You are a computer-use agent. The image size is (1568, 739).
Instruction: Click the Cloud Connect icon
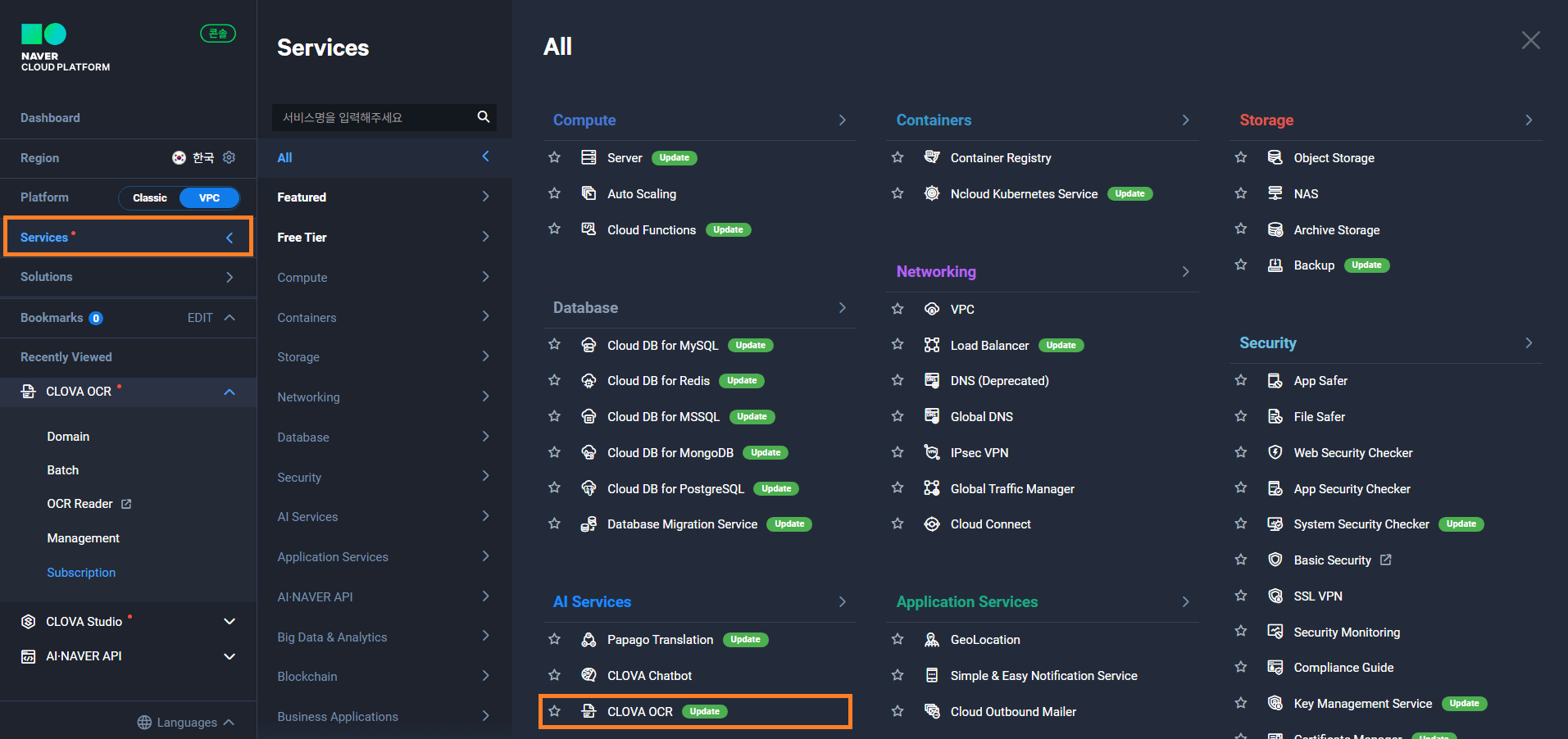point(932,524)
